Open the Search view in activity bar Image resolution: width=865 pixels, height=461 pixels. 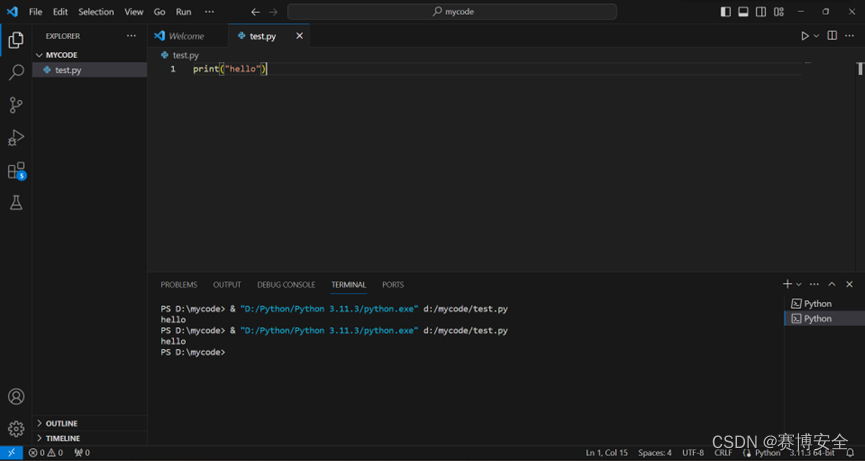point(16,72)
